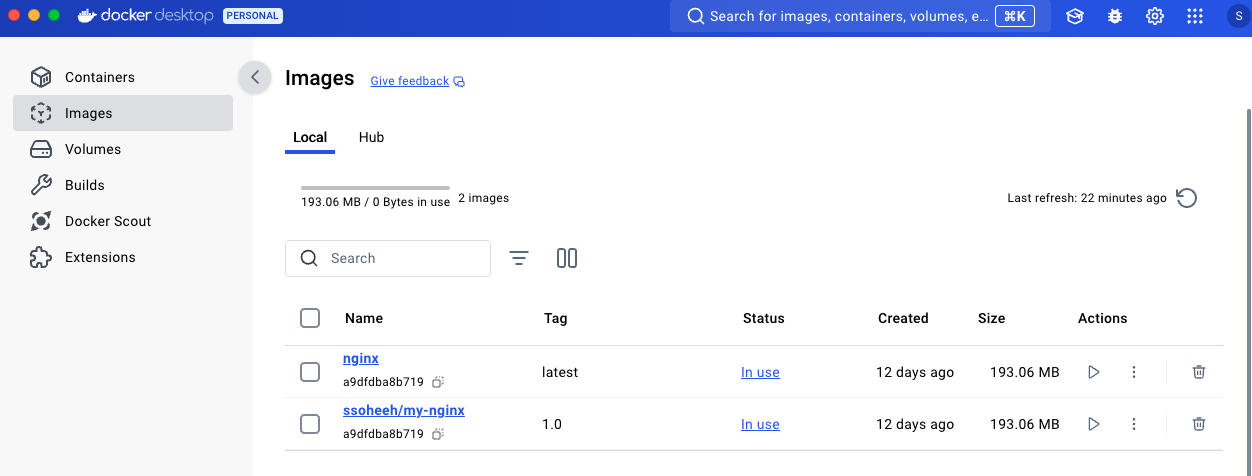This screenshot has width=1252, height=476.
Task: Copy the nginx image ID
Action: coord(438,382)
